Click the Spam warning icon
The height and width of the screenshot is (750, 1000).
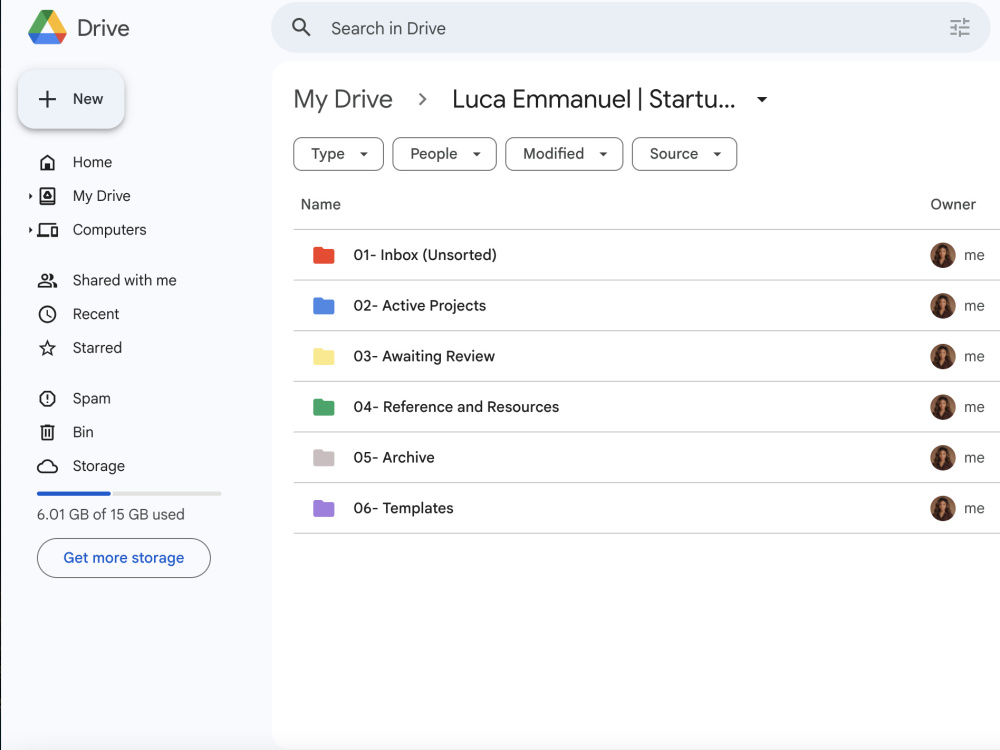[x=47, y=399]
